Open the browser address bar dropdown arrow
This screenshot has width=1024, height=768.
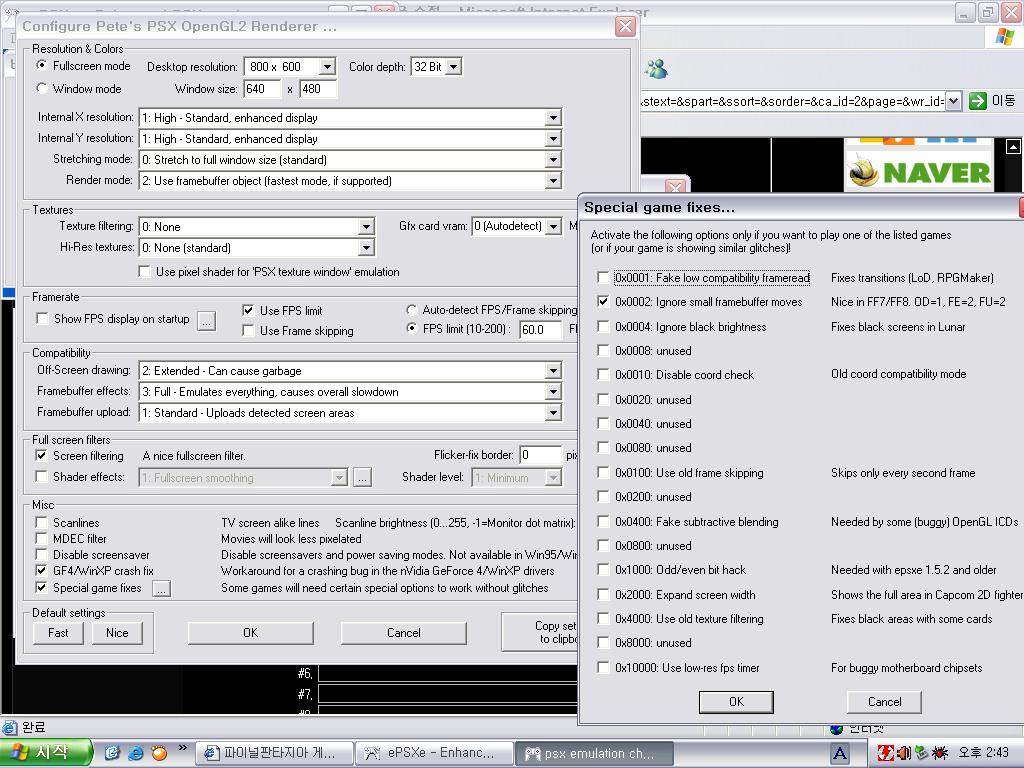pos(953,101)
